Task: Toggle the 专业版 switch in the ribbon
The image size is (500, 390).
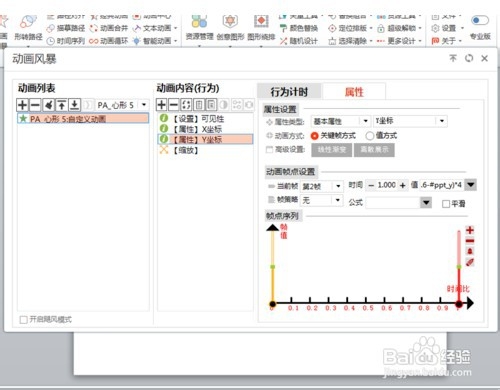Action: (x=480, y=20)
